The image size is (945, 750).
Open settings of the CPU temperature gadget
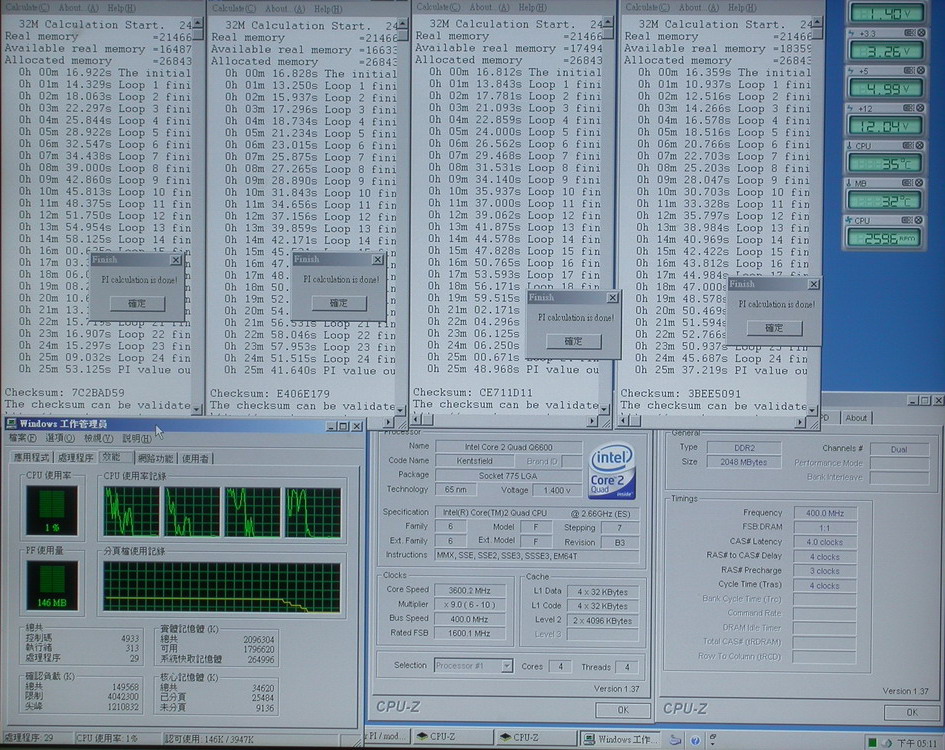click(908, 145)
